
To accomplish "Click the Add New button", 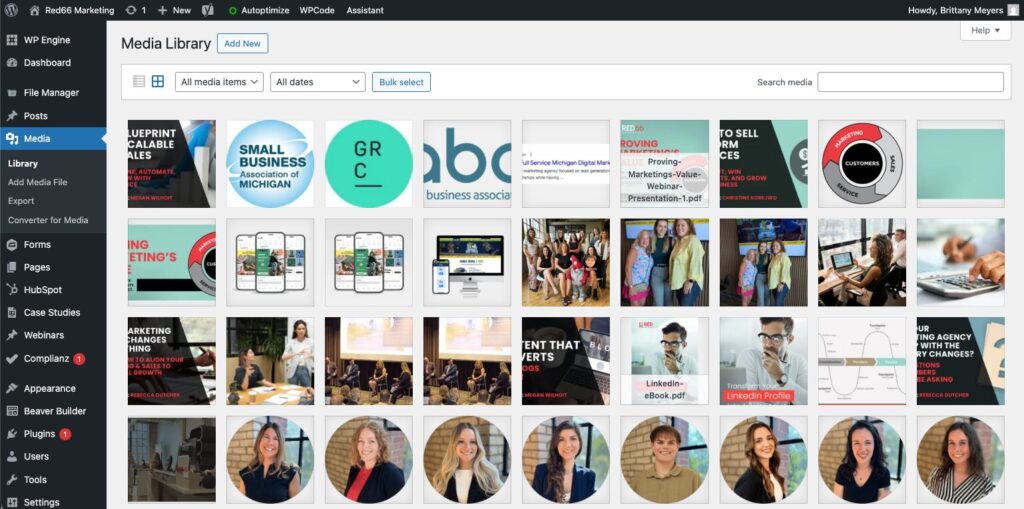I will pyautogui.click(x=242, y=44).
